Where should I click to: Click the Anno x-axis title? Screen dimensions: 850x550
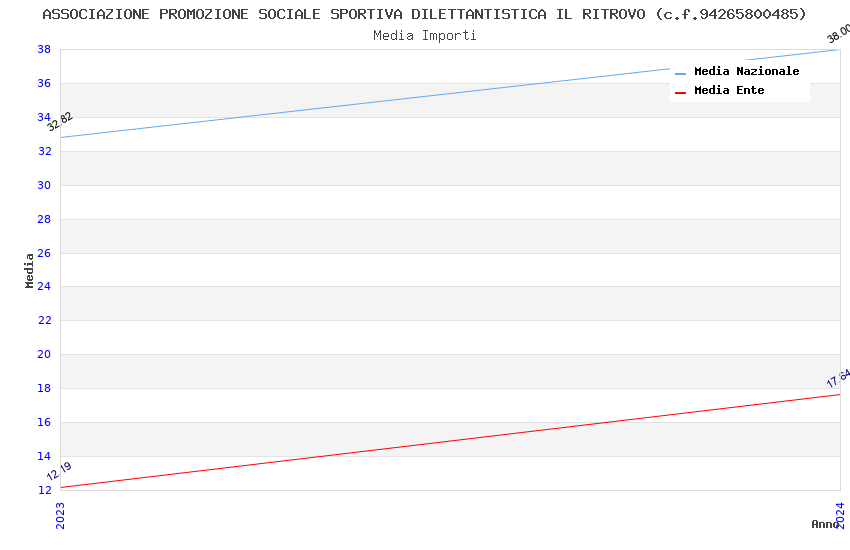[x=824, y=524]
